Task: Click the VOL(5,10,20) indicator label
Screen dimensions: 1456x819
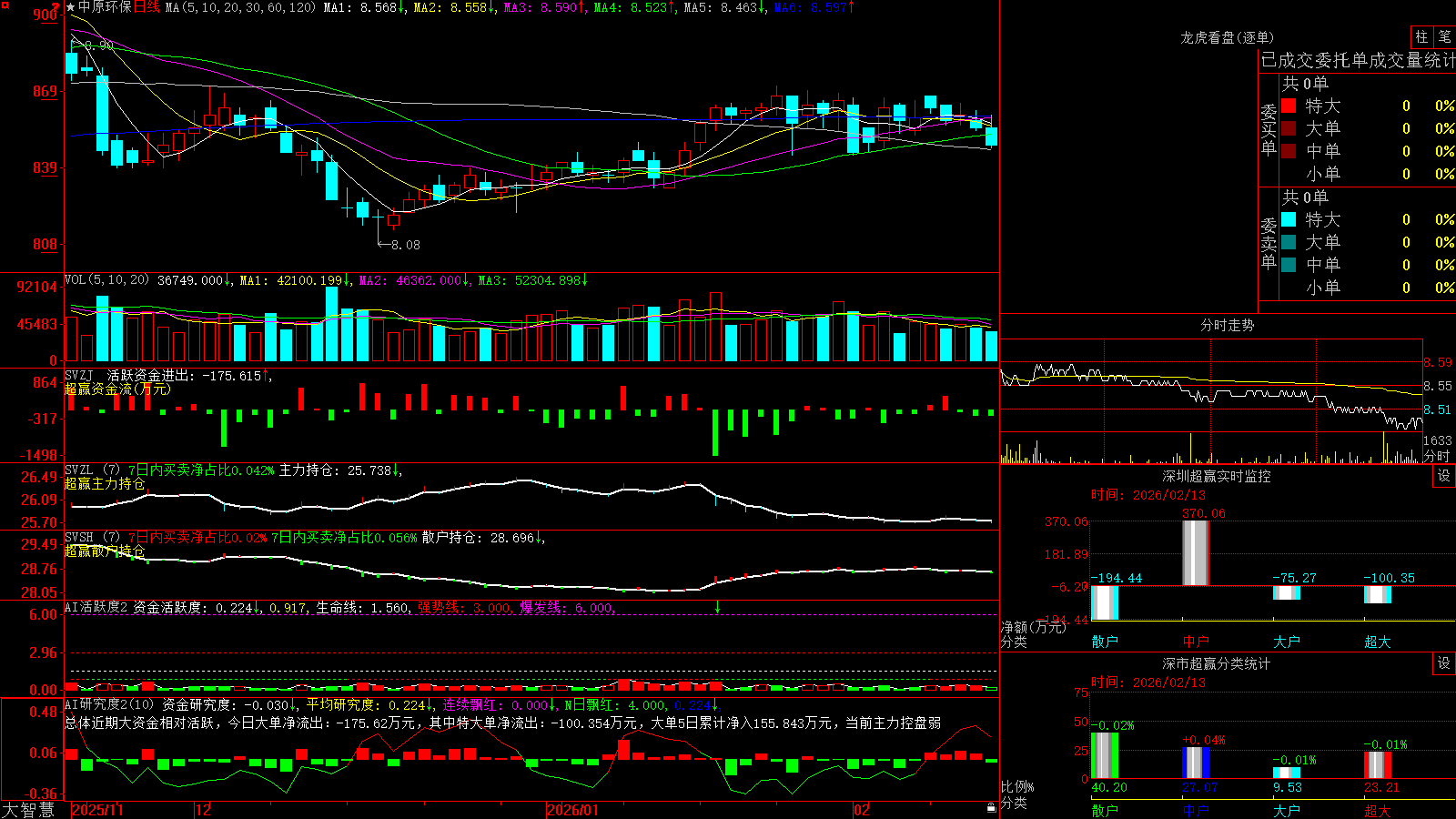Action: pos(106,279)
